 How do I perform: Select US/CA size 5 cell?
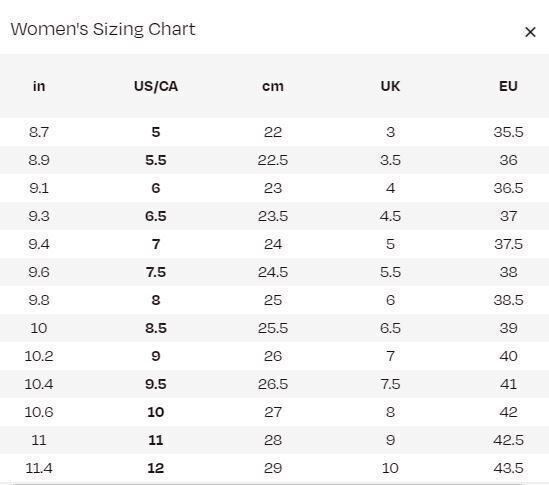pyautogui.click(x=156, y=132)
